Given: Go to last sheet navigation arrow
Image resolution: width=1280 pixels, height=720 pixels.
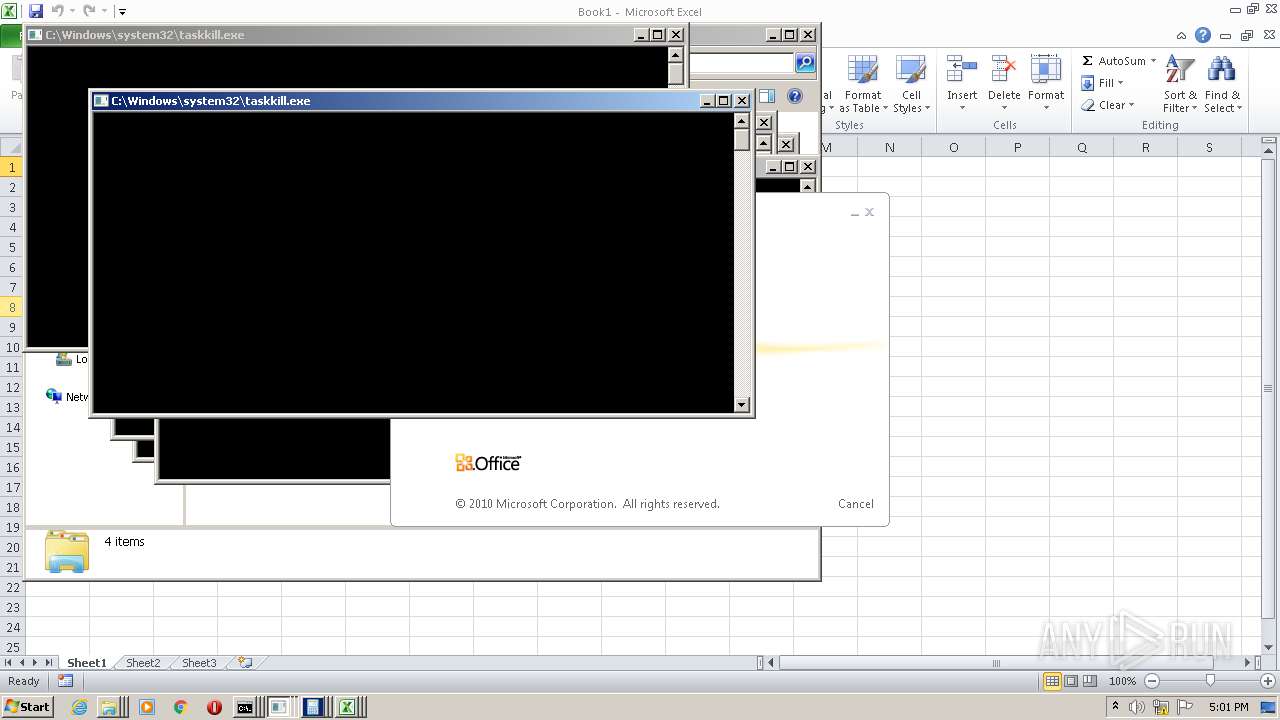Looking at the screenshot, I should tap(49, 663).
